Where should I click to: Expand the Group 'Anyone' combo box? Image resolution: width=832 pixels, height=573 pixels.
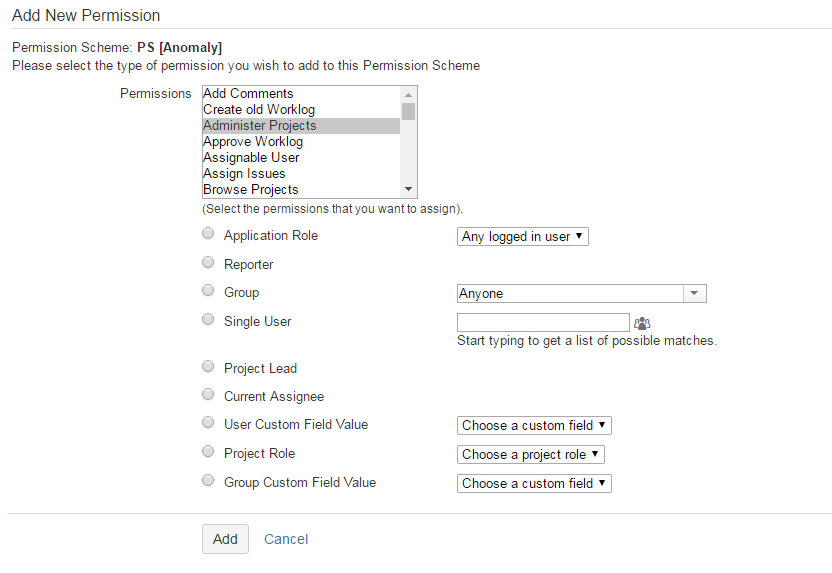pos(581,294)
